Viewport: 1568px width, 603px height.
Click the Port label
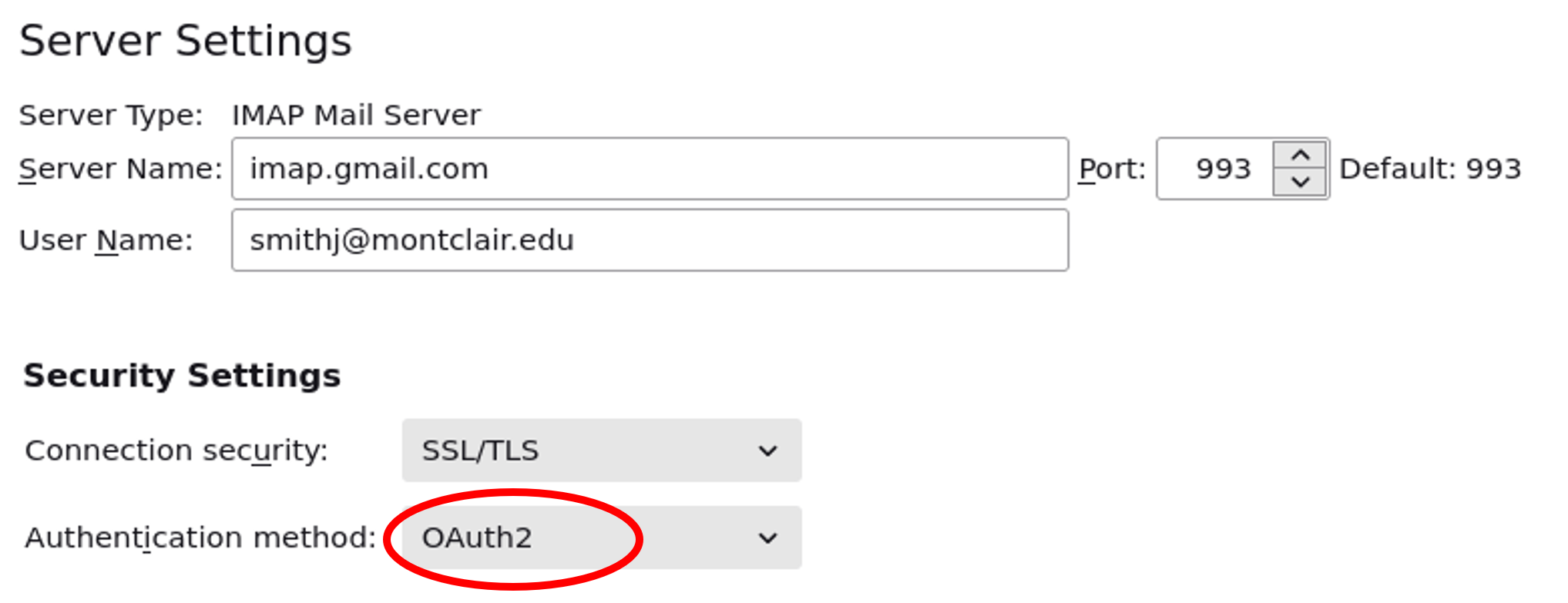coord(1112,169)
